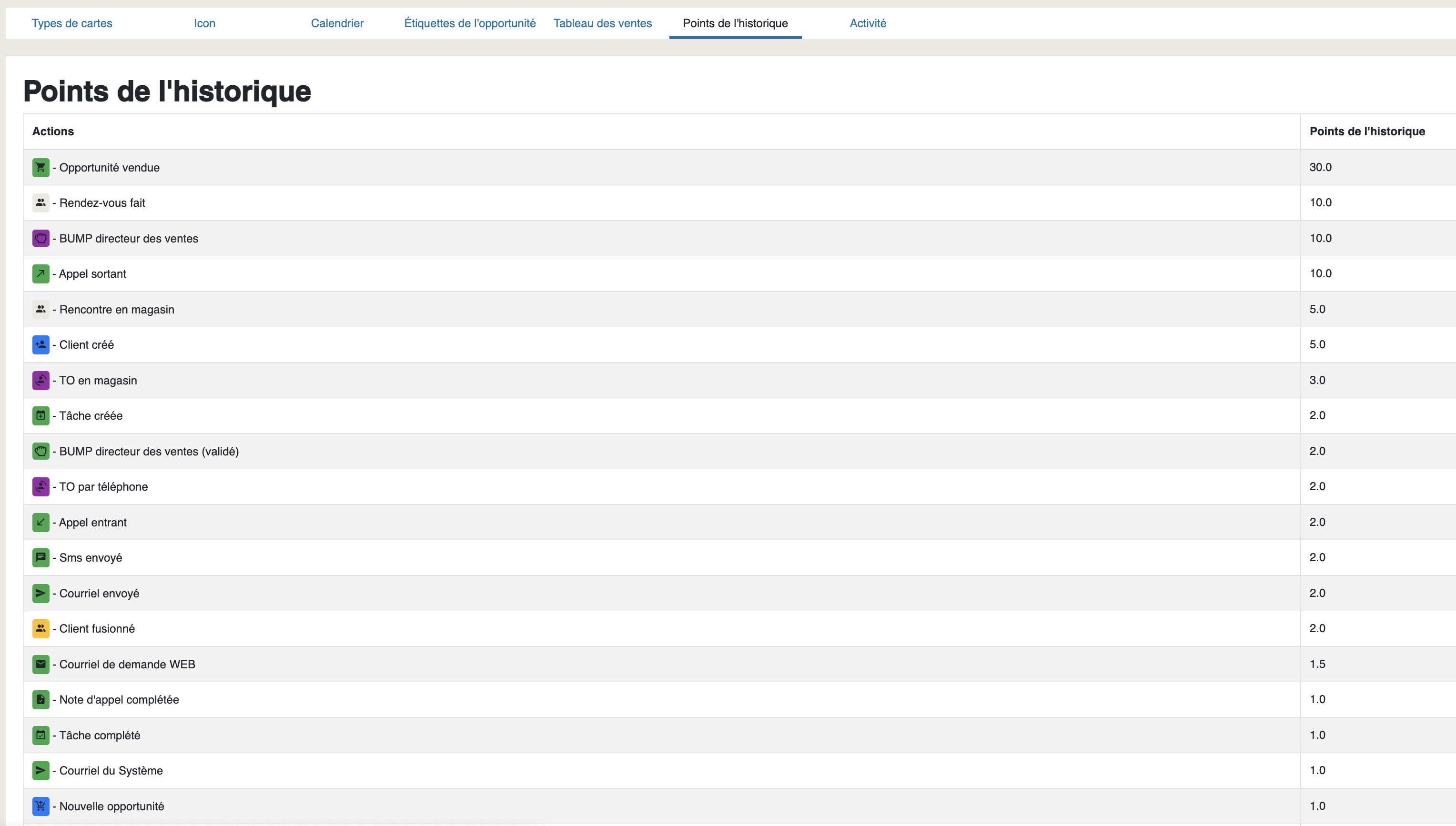
Task: Switch to the Calendrier tab
Action: 337,23
